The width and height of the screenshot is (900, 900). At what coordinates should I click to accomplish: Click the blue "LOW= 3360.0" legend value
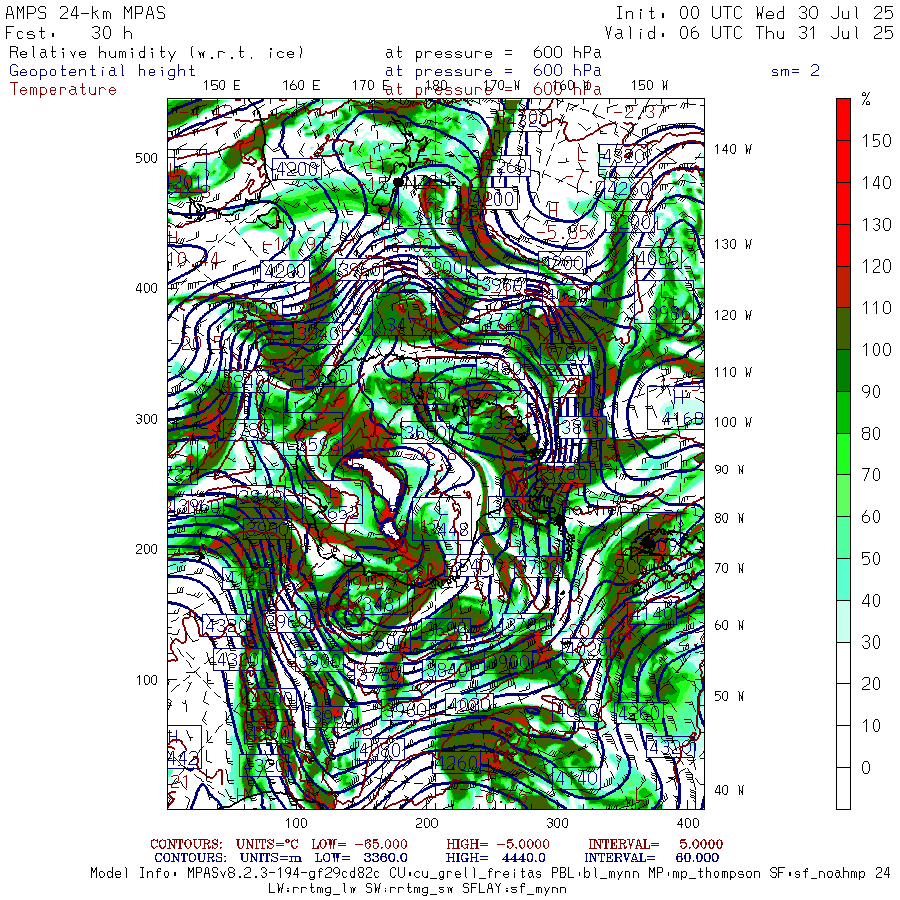[361, 858]
